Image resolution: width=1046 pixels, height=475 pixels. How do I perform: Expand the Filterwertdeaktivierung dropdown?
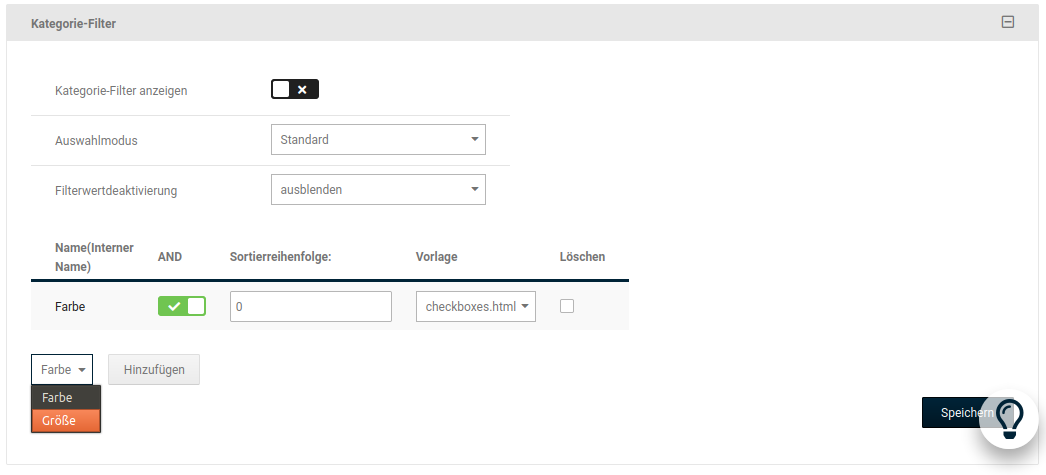378,190
